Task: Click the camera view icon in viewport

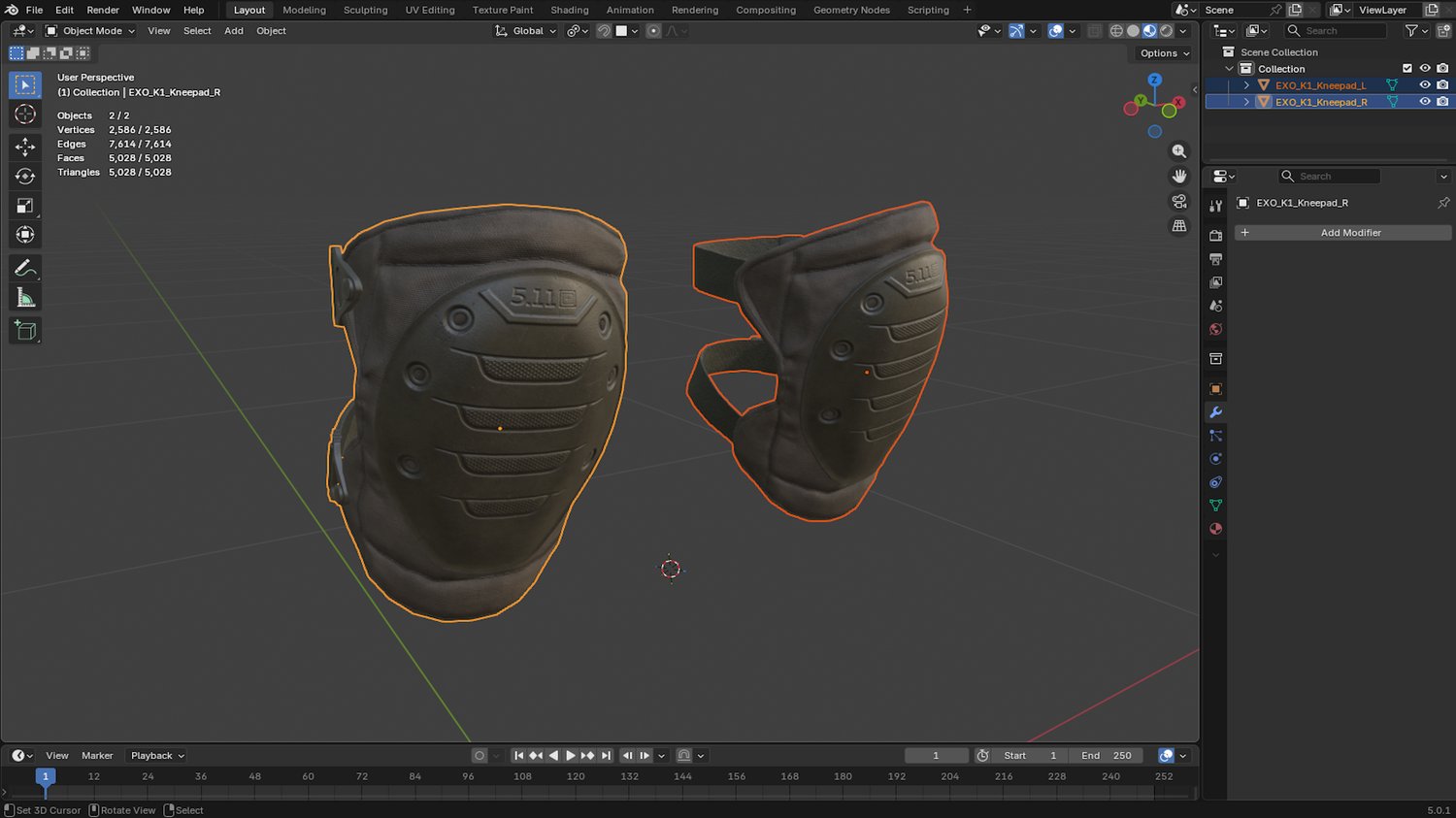Action: pos(1179,202)
